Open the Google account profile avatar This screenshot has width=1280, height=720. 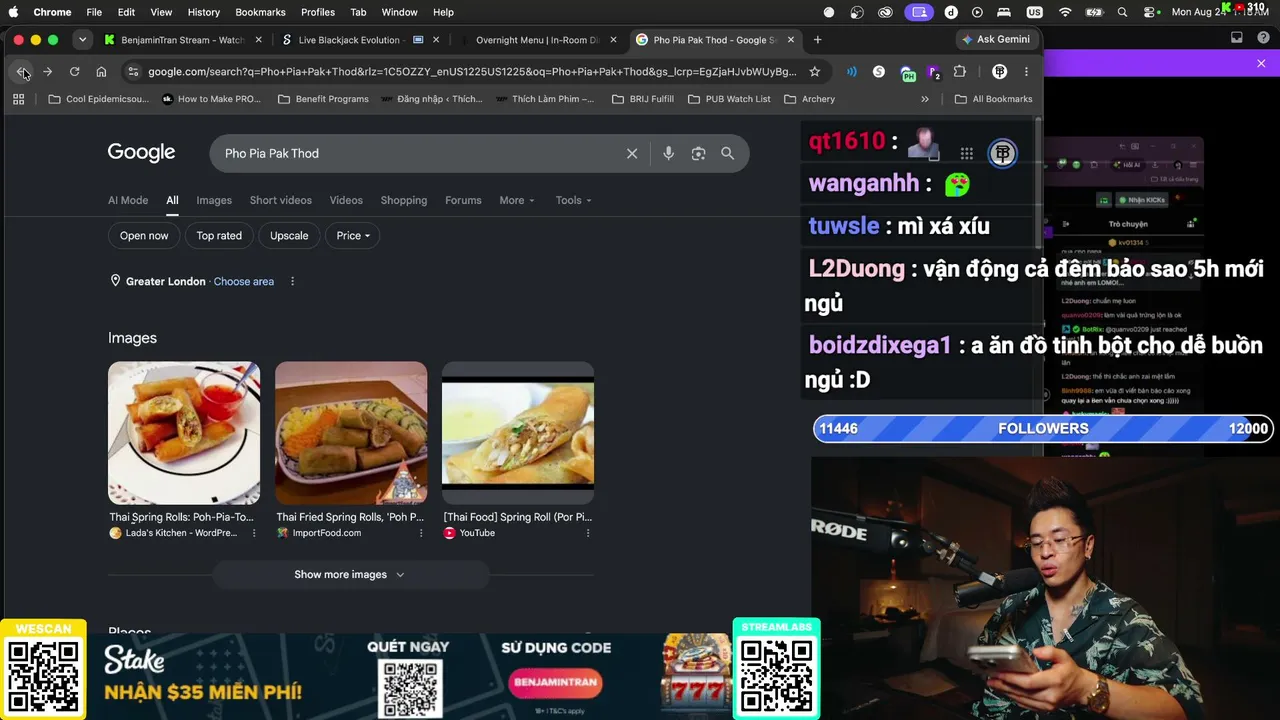point(1002,153)
